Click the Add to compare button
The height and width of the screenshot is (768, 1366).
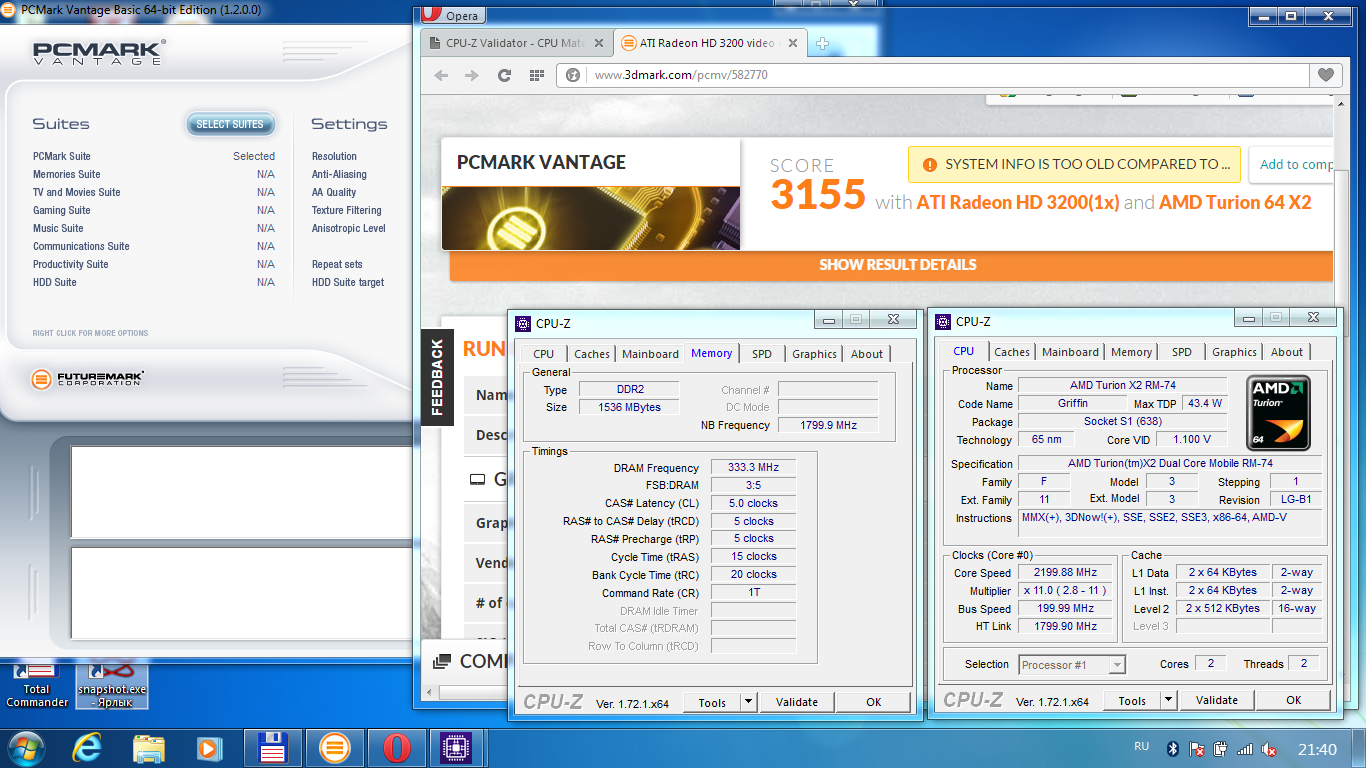coord(1292,165)
